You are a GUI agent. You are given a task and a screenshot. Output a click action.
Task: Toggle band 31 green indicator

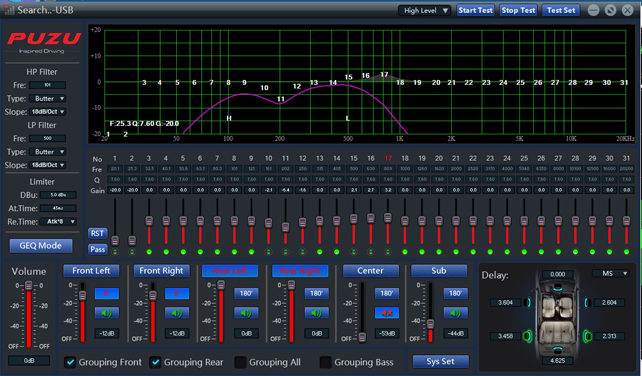pyautogui.click(x=626, y=251)
